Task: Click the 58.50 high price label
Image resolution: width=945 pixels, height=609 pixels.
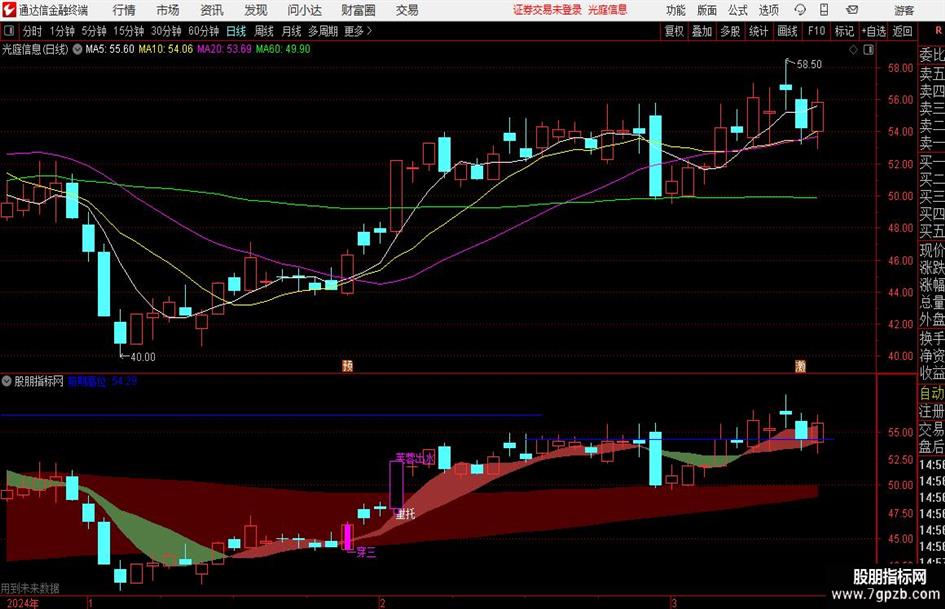Action: 809,64
